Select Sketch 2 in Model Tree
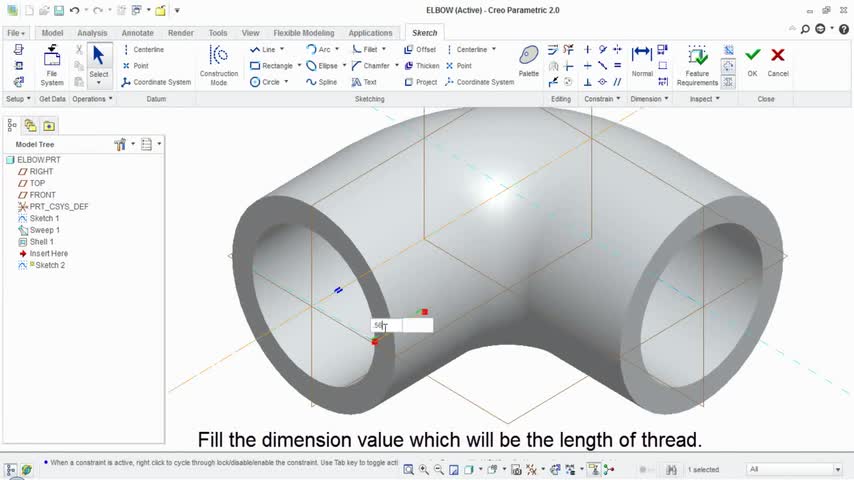The image size is (854, 480). pos(50,265)
